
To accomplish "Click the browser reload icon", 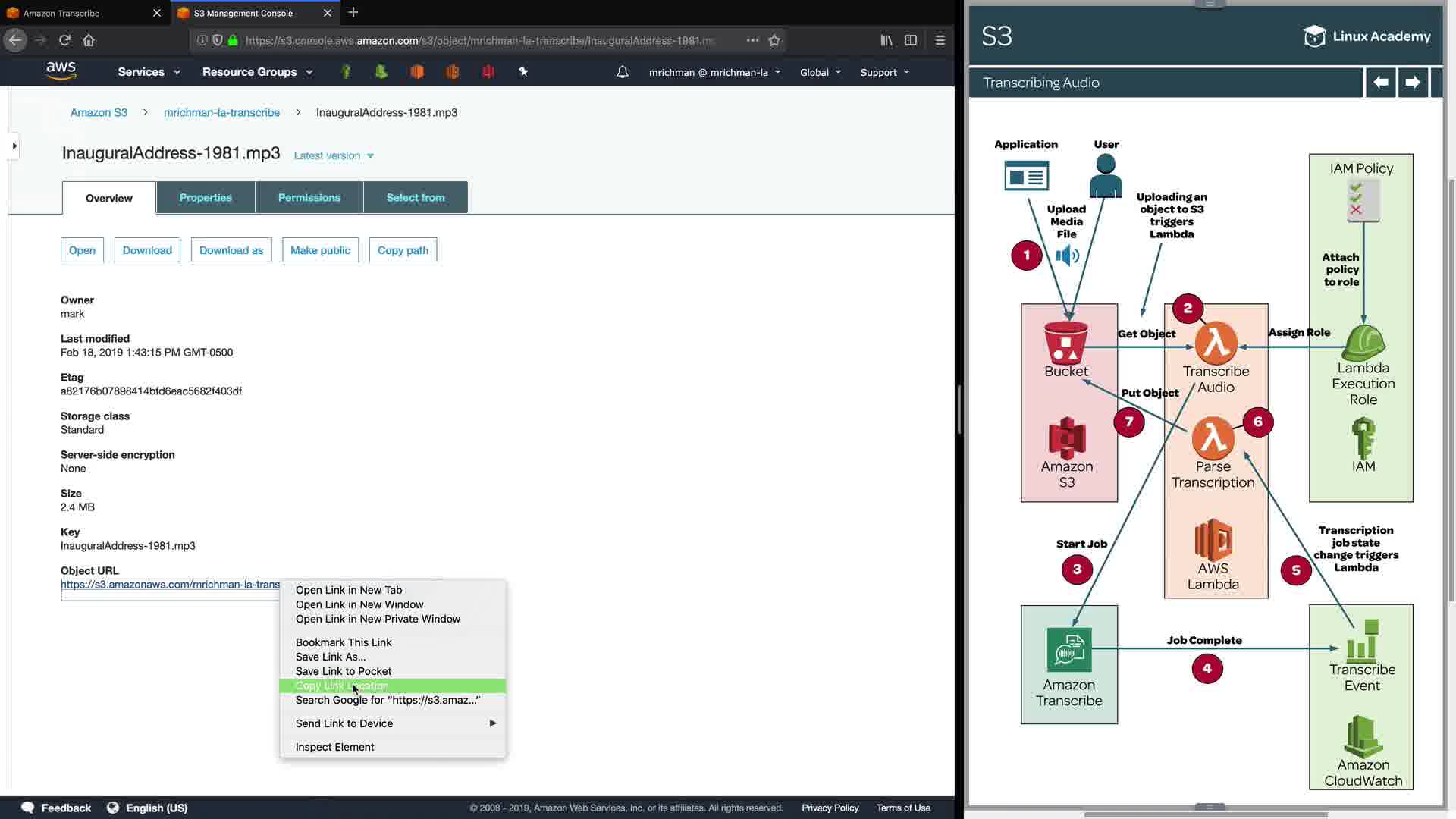I will point(64,40).
